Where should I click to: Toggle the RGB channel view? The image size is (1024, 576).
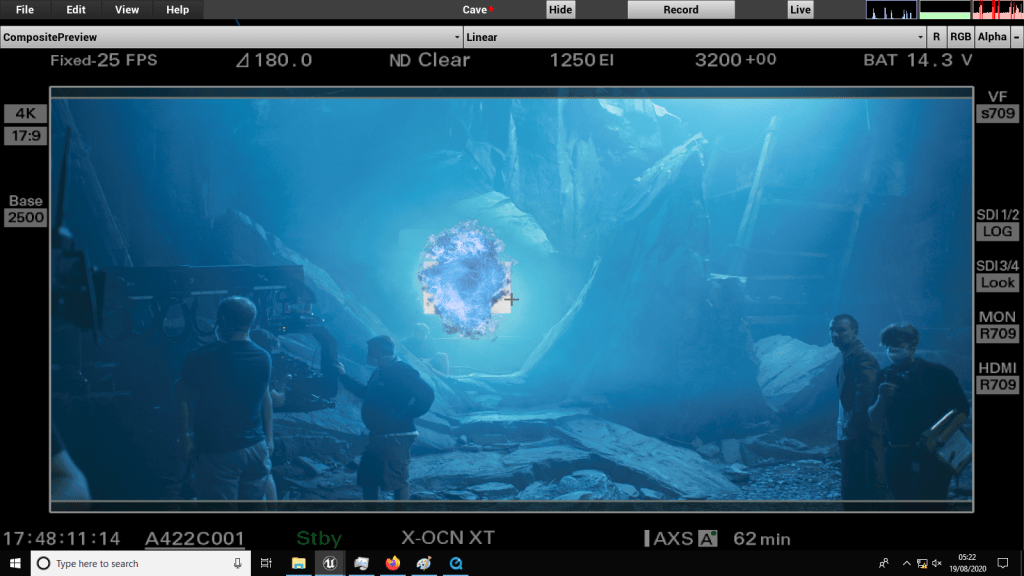(x=960, y=37)
